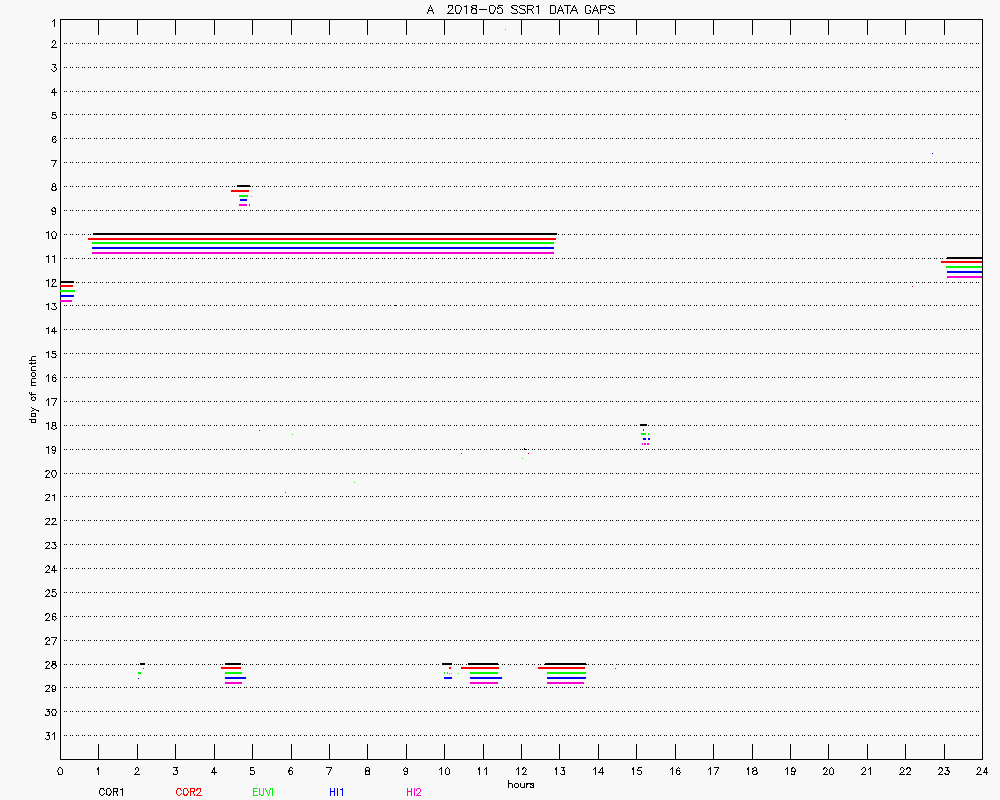The width and height of the screenshot is (1000, 800).
Task: Click the hour 12 tick label
Action: (521, 771)
